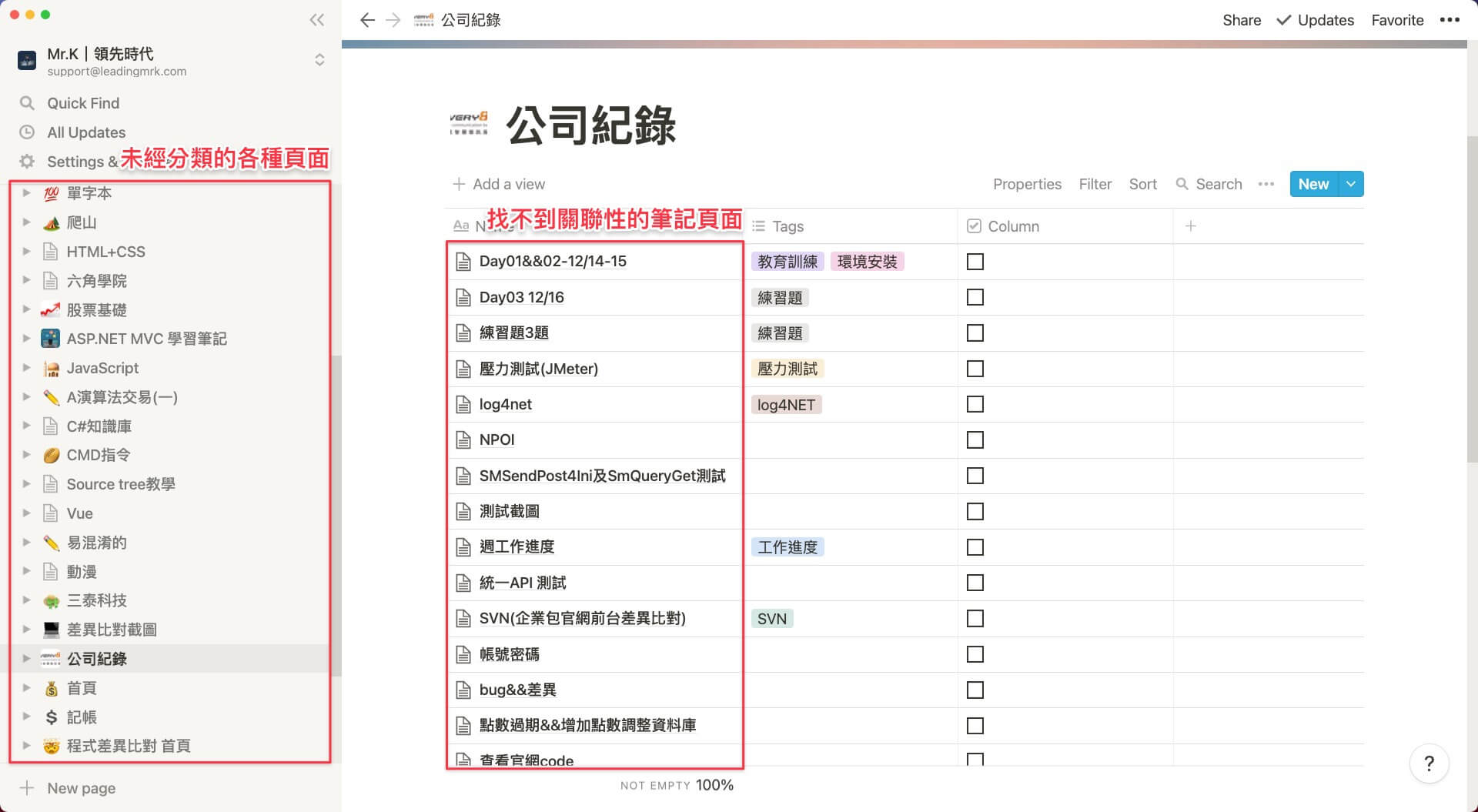Click the log4net row page icon
1478x812 pixels.
point(463,404)
